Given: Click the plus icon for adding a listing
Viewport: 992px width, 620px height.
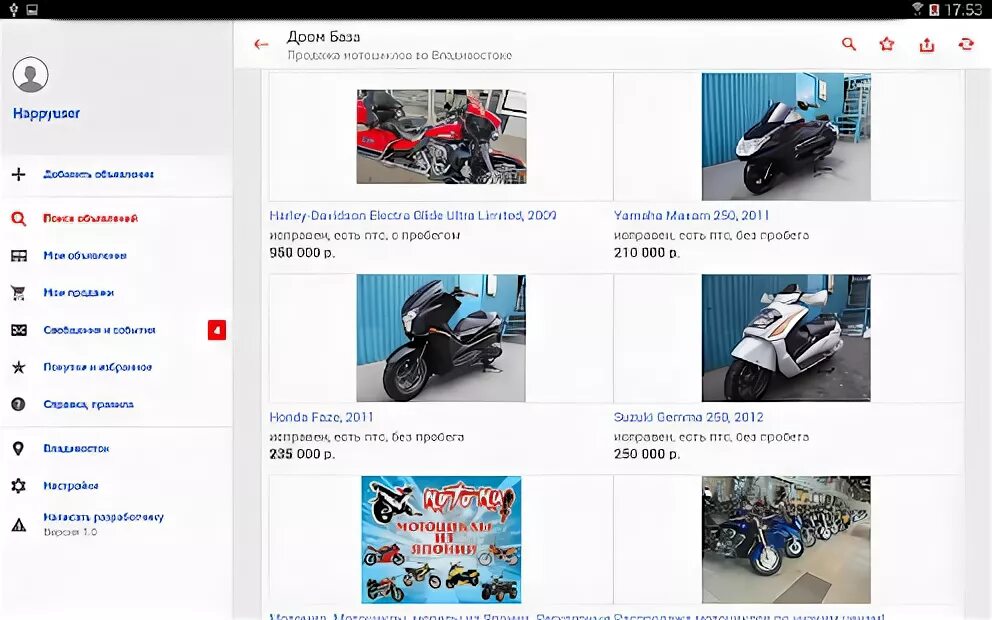Looking at the screenshot, I should click(19, 174).
